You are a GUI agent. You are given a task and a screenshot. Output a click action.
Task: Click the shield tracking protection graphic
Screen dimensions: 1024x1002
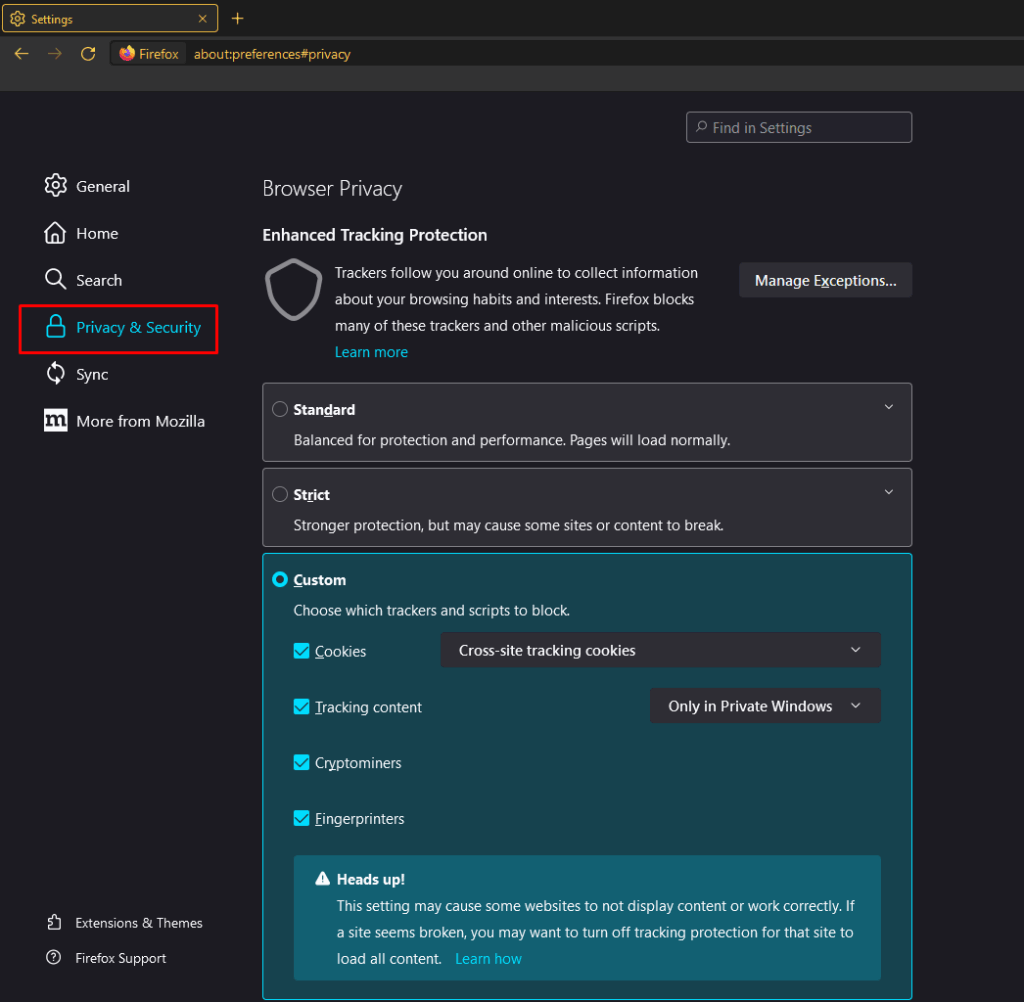(293, 289)
